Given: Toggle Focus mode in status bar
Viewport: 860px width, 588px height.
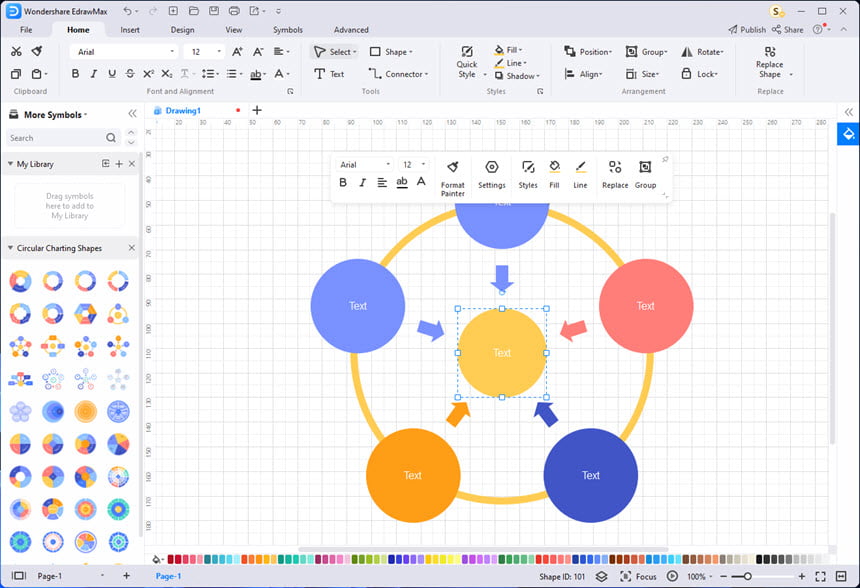Looking at the screenshot, I should (638, 576).
